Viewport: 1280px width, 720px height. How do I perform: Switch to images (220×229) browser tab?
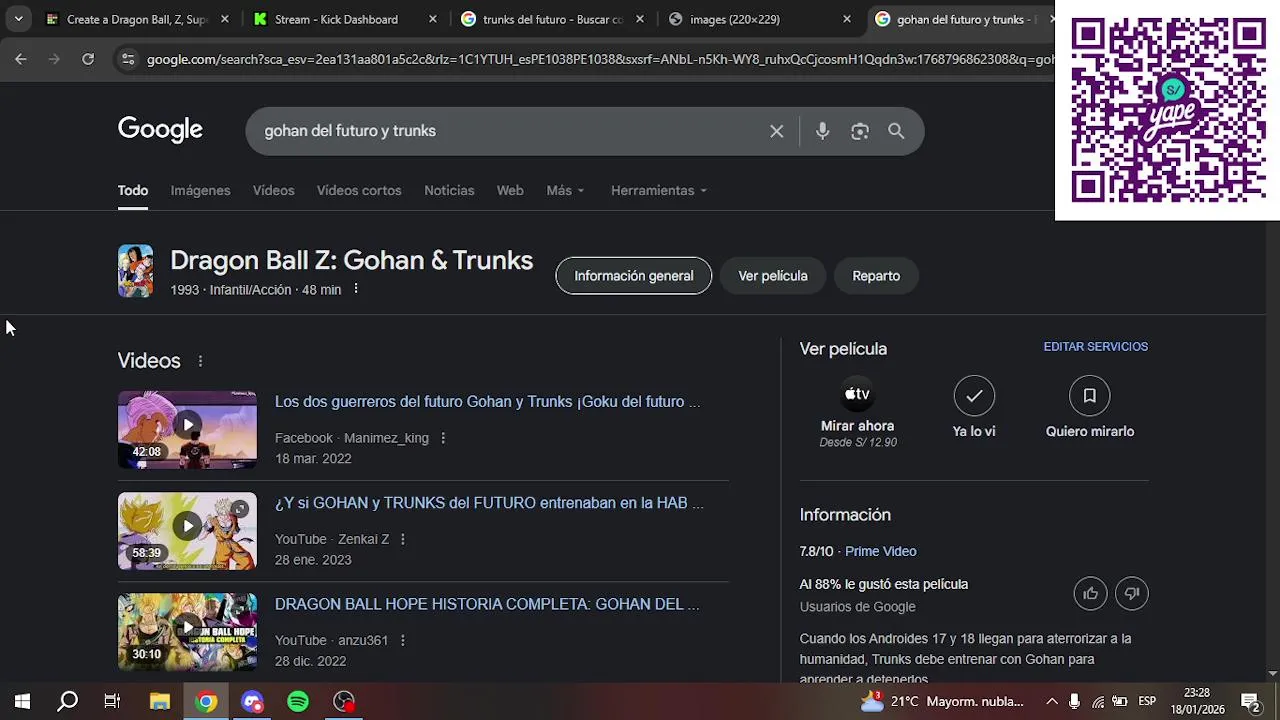pyautogui.click(x=761, y=19)
